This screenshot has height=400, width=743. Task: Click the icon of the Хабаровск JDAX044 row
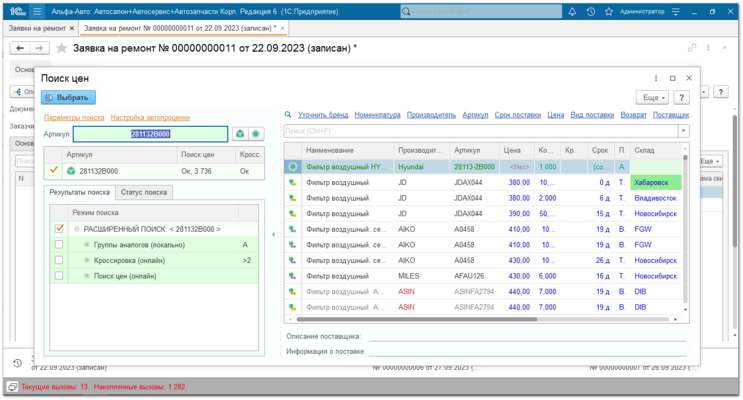293,182
